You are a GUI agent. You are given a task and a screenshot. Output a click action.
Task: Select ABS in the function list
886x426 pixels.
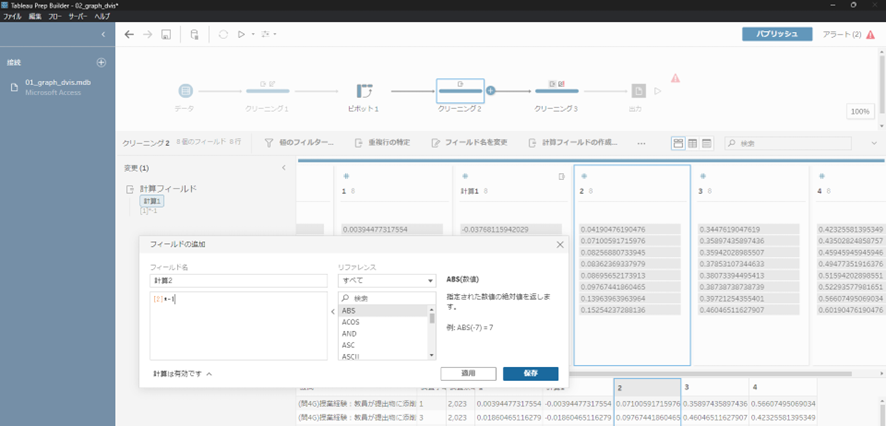(x=383, y=311)
